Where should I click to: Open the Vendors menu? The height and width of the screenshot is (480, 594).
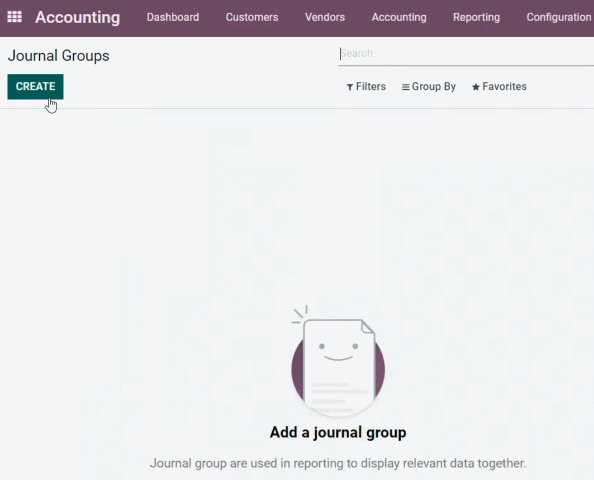click(x=325, y=17)
